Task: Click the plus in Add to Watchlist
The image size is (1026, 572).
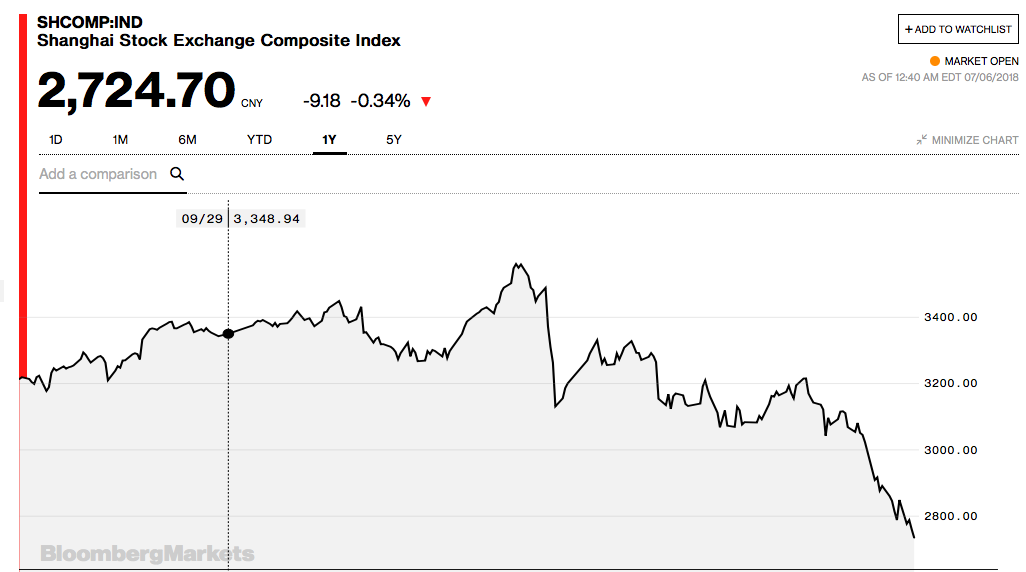Action: 909,29
